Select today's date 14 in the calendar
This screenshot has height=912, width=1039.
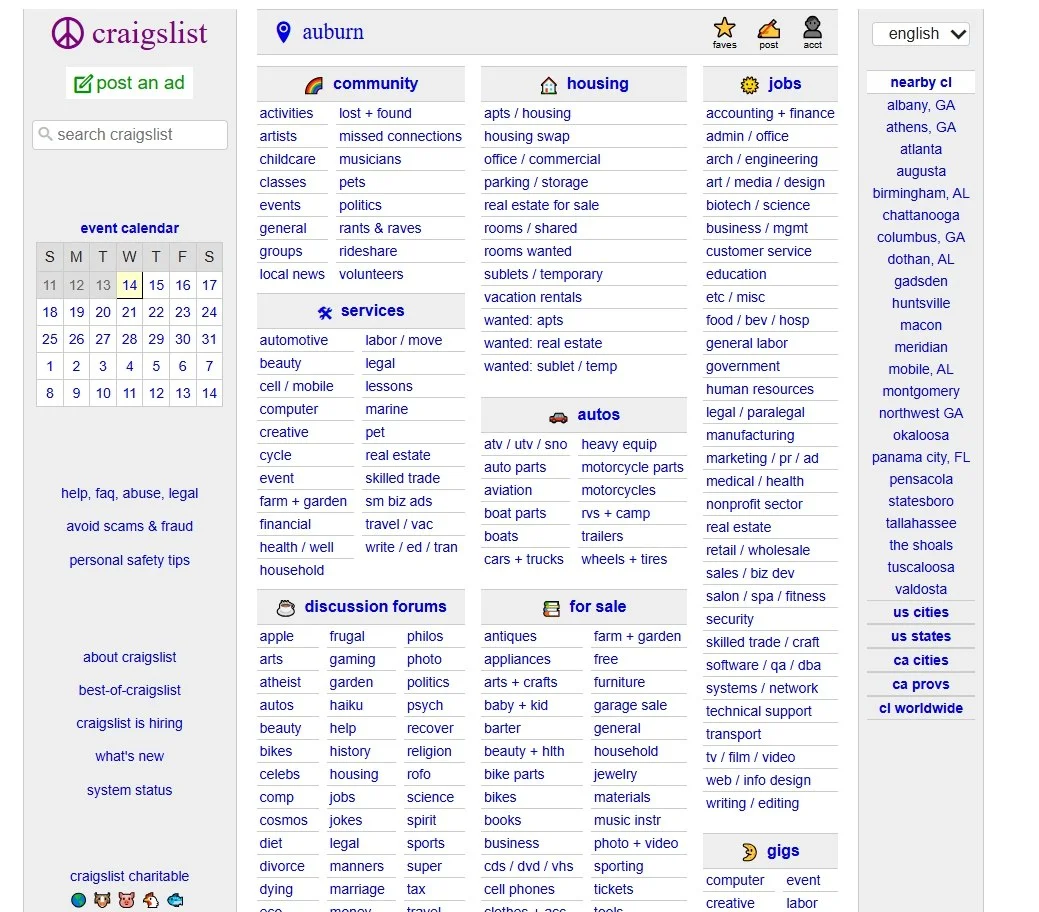(x=129, y=285)
